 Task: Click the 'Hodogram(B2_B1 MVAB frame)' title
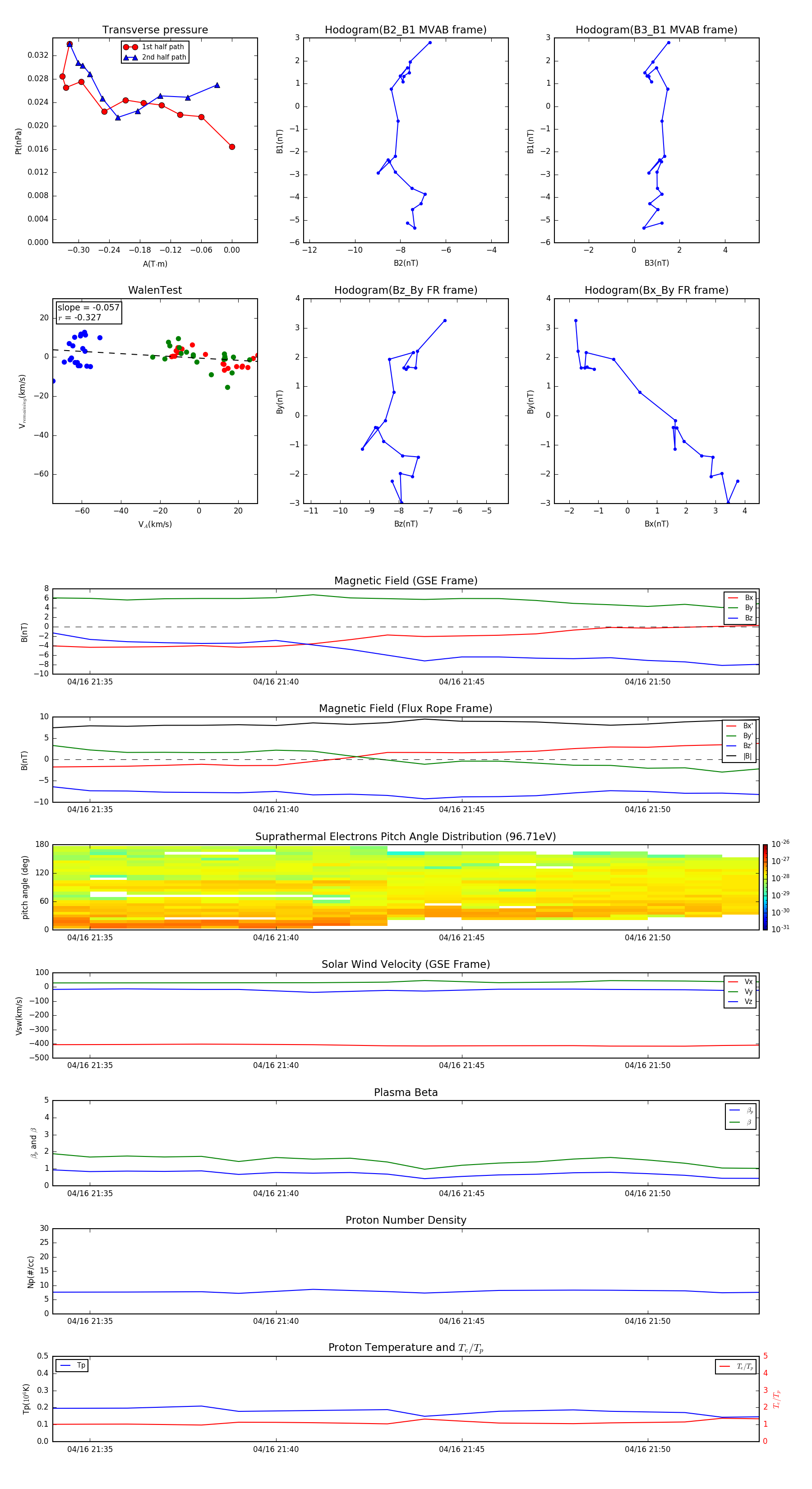(406, 30)
